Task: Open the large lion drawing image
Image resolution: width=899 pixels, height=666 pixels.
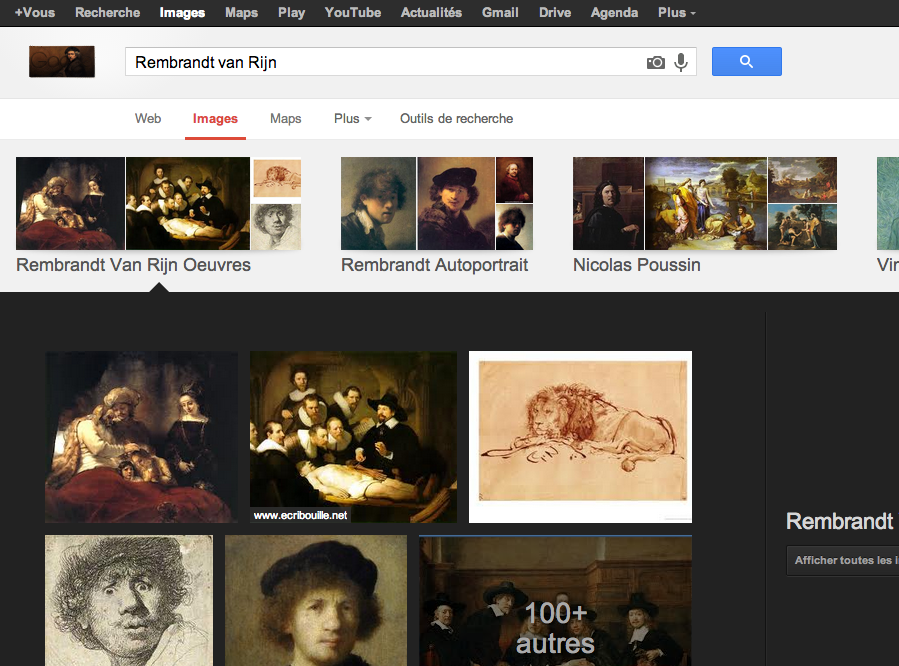Action: (x=580, y=437)
